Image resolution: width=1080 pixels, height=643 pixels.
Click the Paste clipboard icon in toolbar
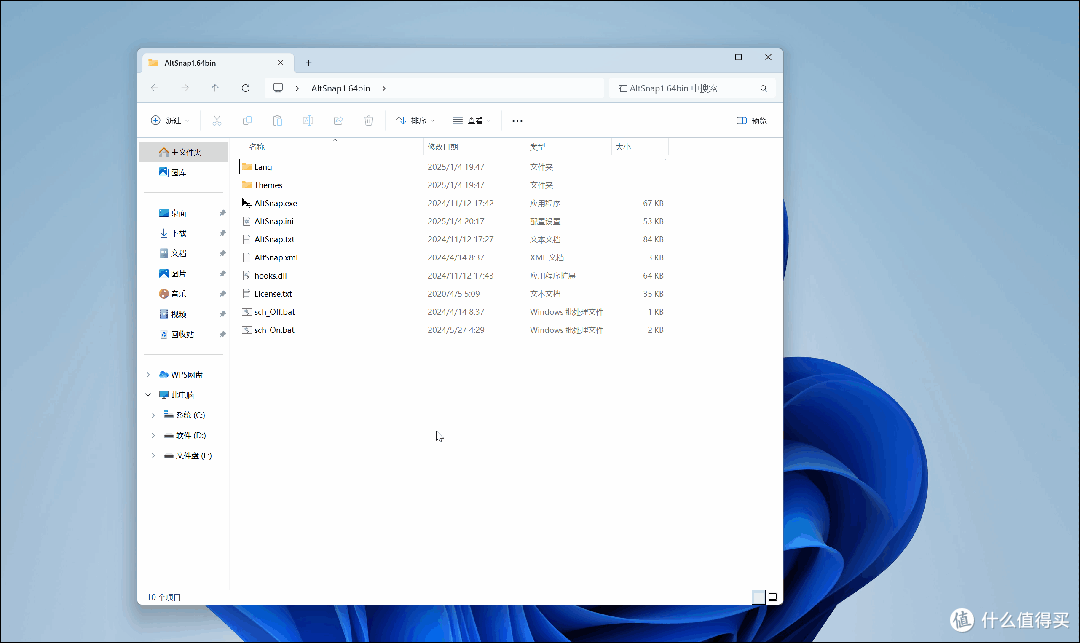(278, 120)
